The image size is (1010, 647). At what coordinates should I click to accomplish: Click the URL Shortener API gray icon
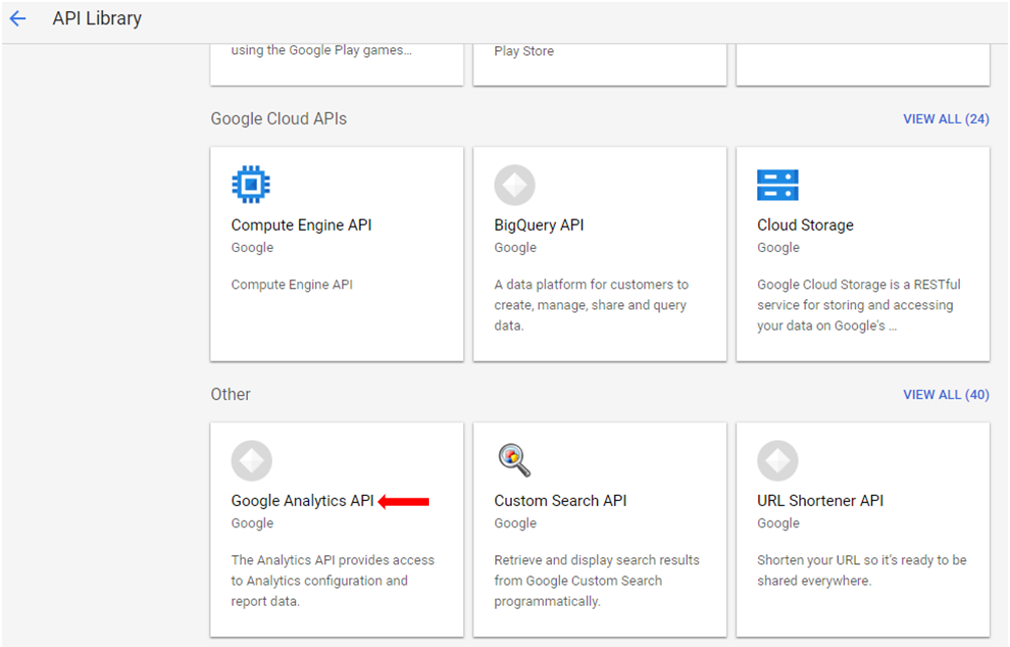click(777, 461)
